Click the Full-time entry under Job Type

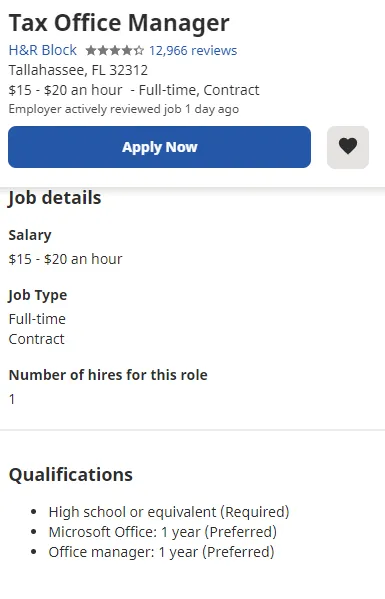[37, 319]
